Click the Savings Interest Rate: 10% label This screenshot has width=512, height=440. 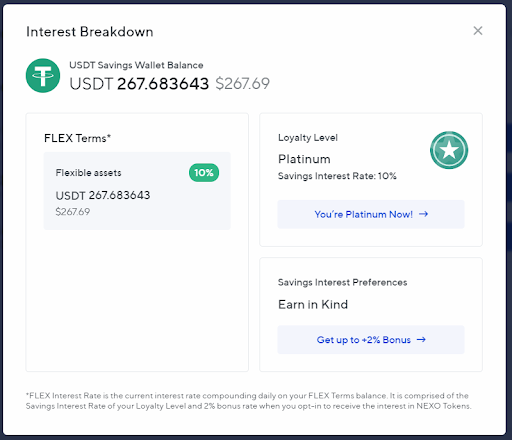tap(337, 176)
